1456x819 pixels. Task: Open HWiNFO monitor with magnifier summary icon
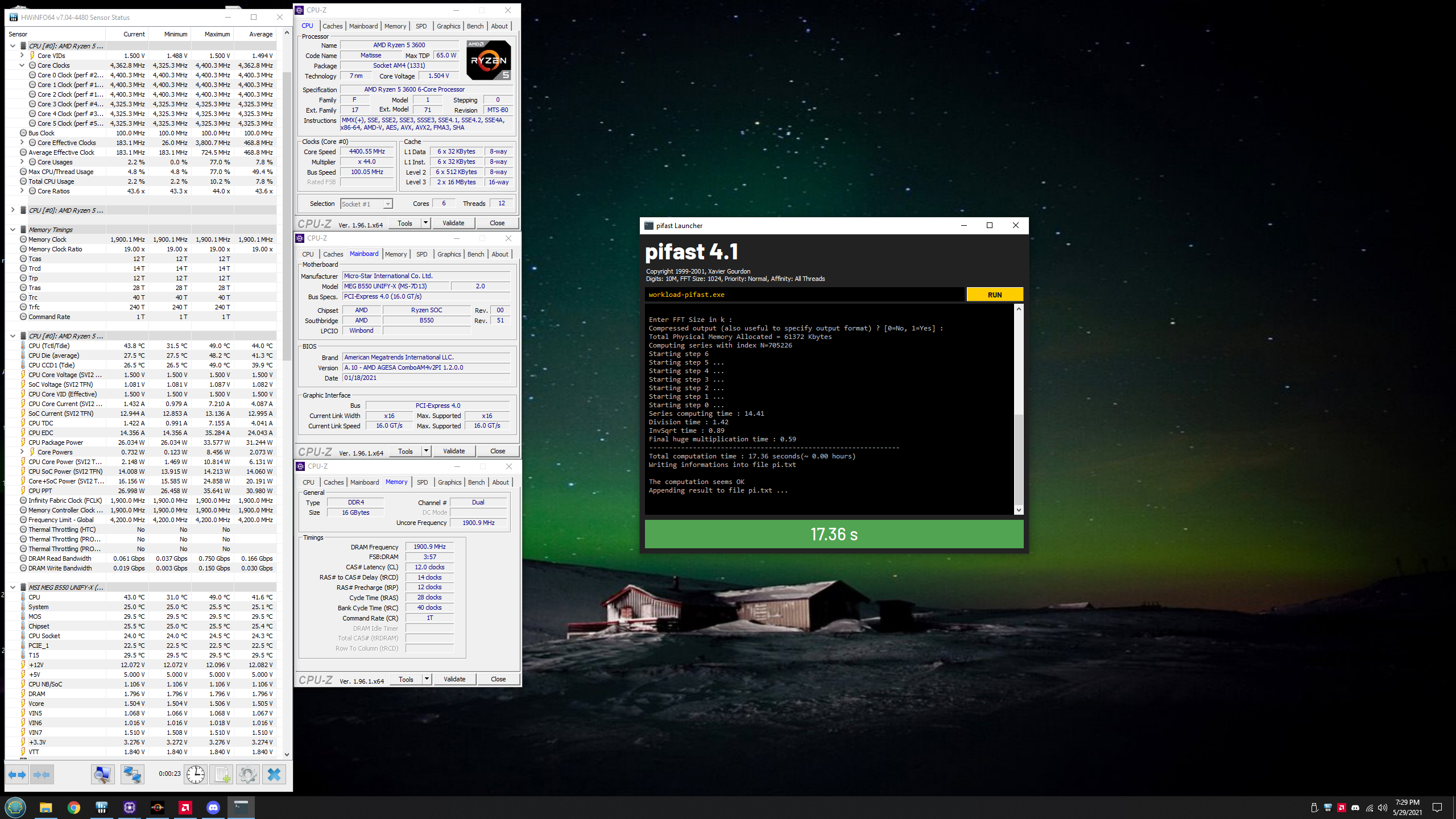point(103,775)
